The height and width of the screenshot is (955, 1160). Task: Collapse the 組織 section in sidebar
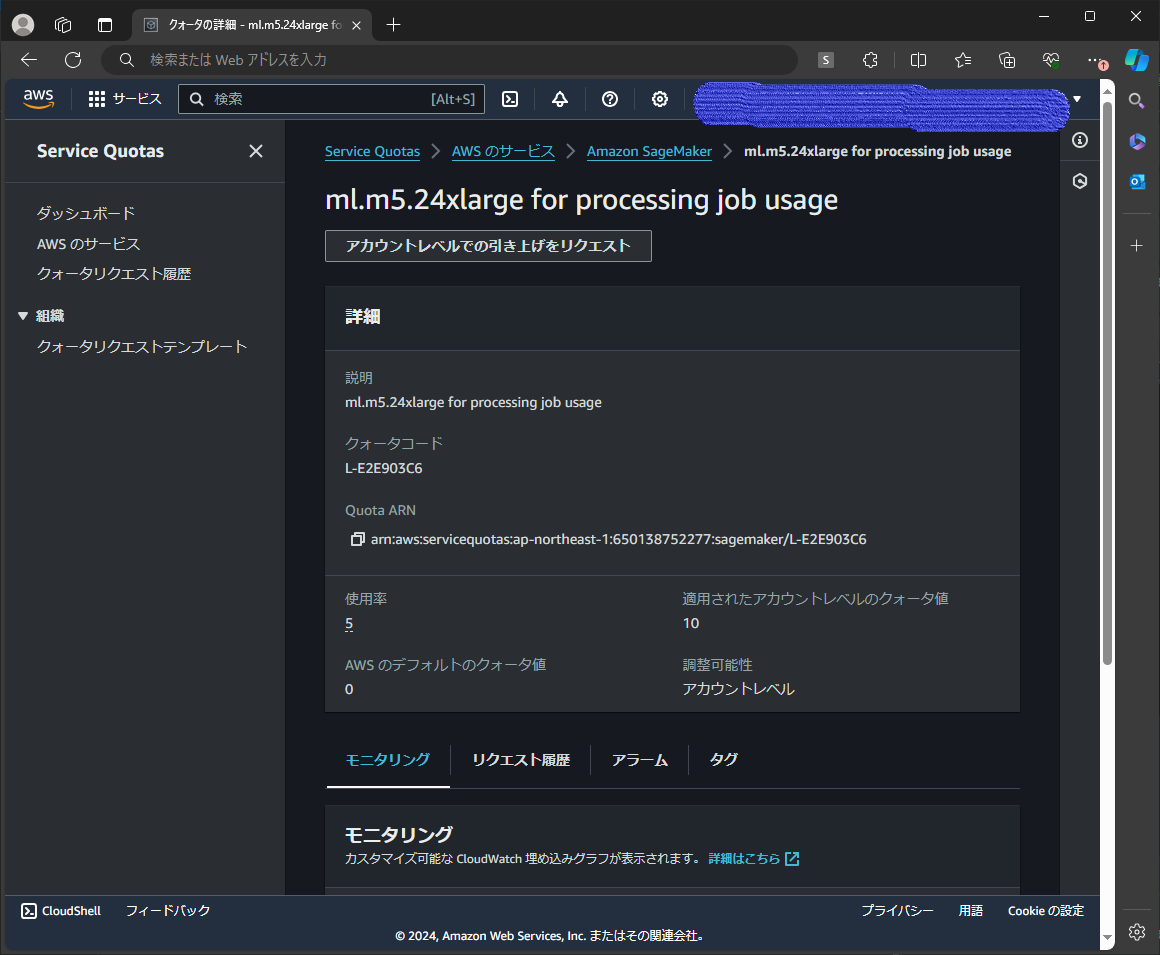pos(23,316)
